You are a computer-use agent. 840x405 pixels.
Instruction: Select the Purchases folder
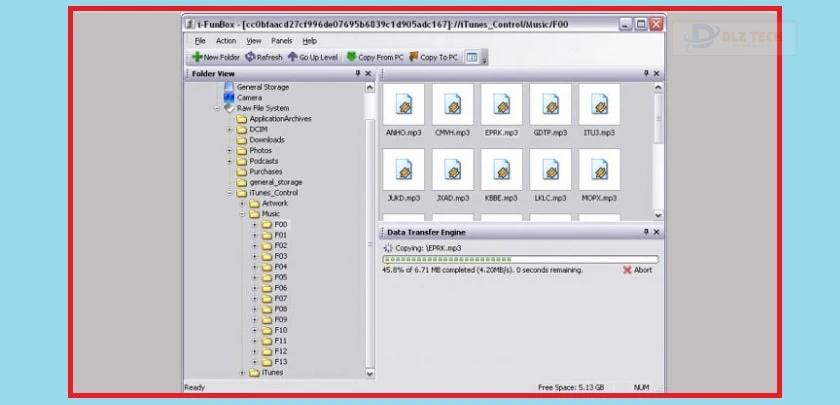tap(266, 171)
